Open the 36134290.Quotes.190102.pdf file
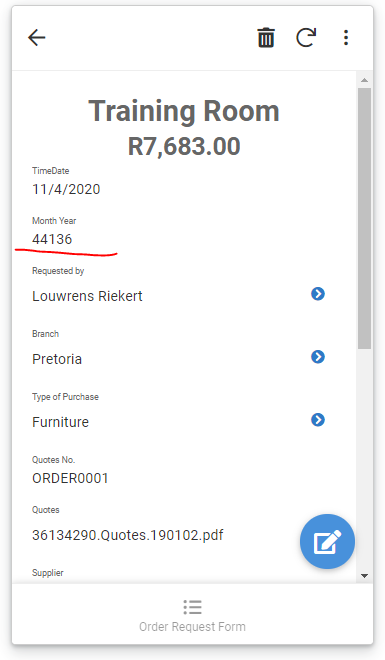 coord(127,535)
